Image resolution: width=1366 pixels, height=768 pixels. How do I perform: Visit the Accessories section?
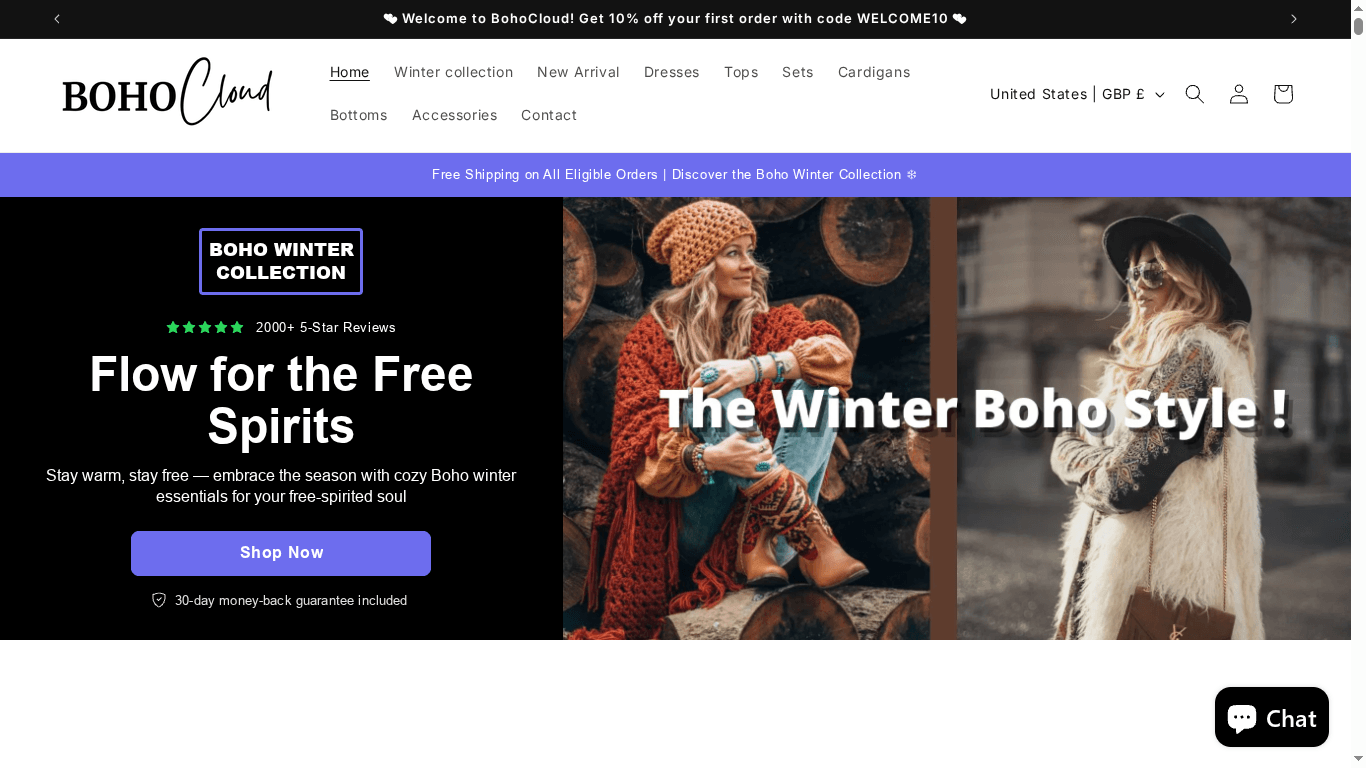click(454, 115)
